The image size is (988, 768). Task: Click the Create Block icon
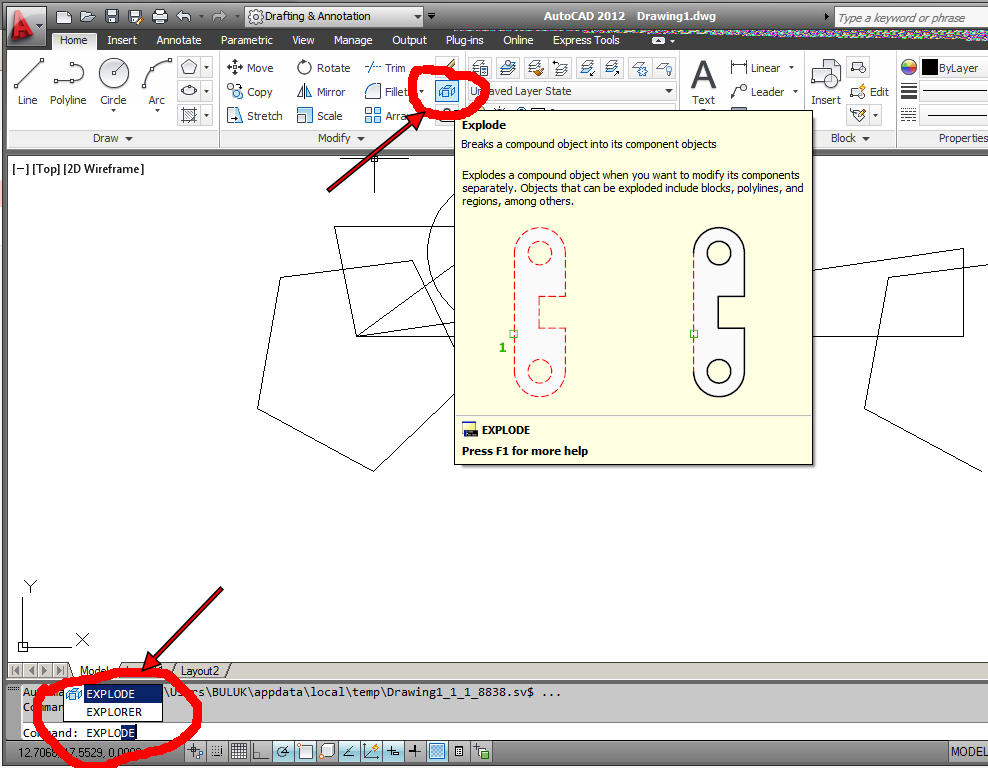(x=858, y=67)
